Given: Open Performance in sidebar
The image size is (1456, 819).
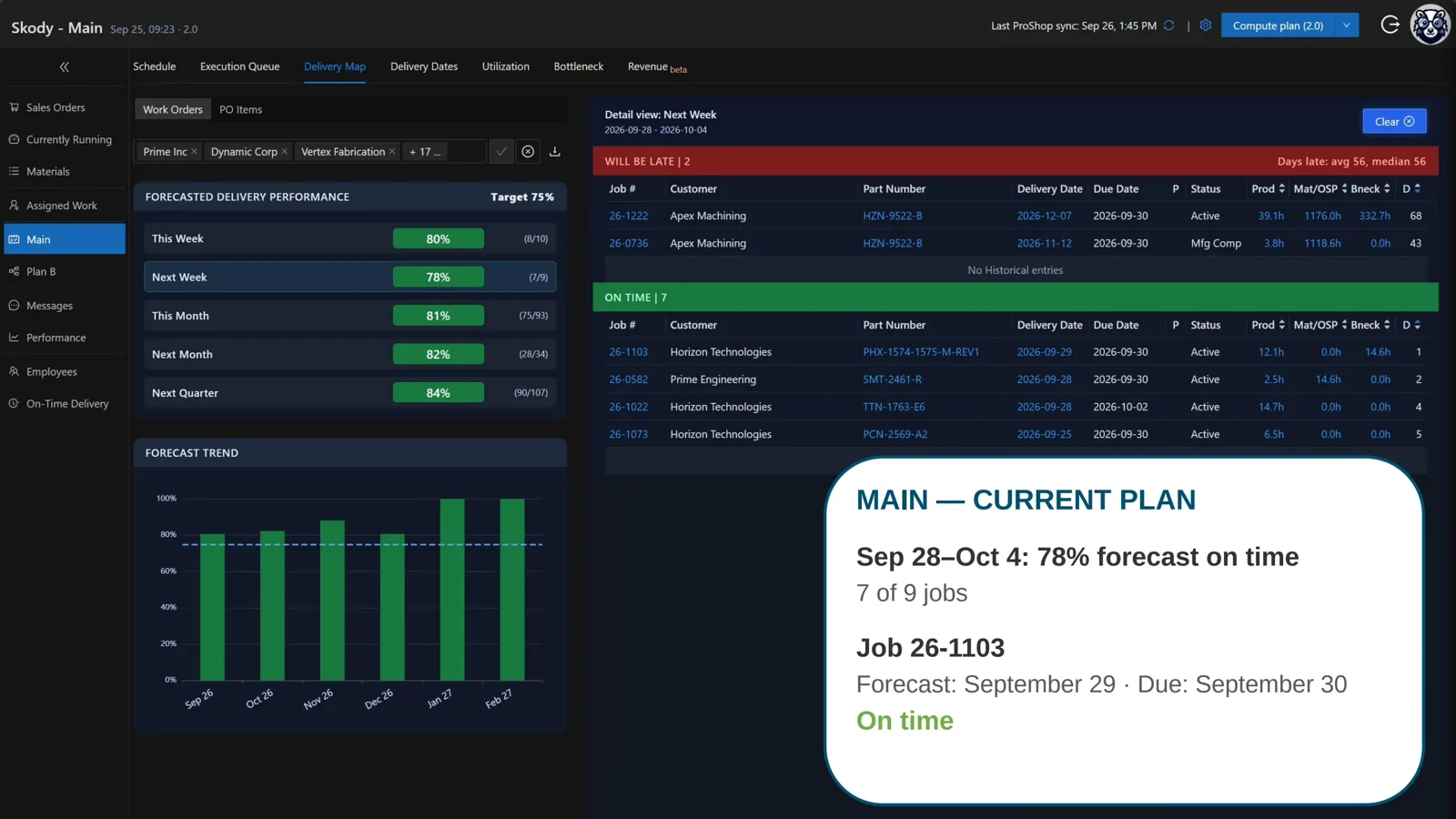Looking at the screenshot, I should click(x=64, y=338).
